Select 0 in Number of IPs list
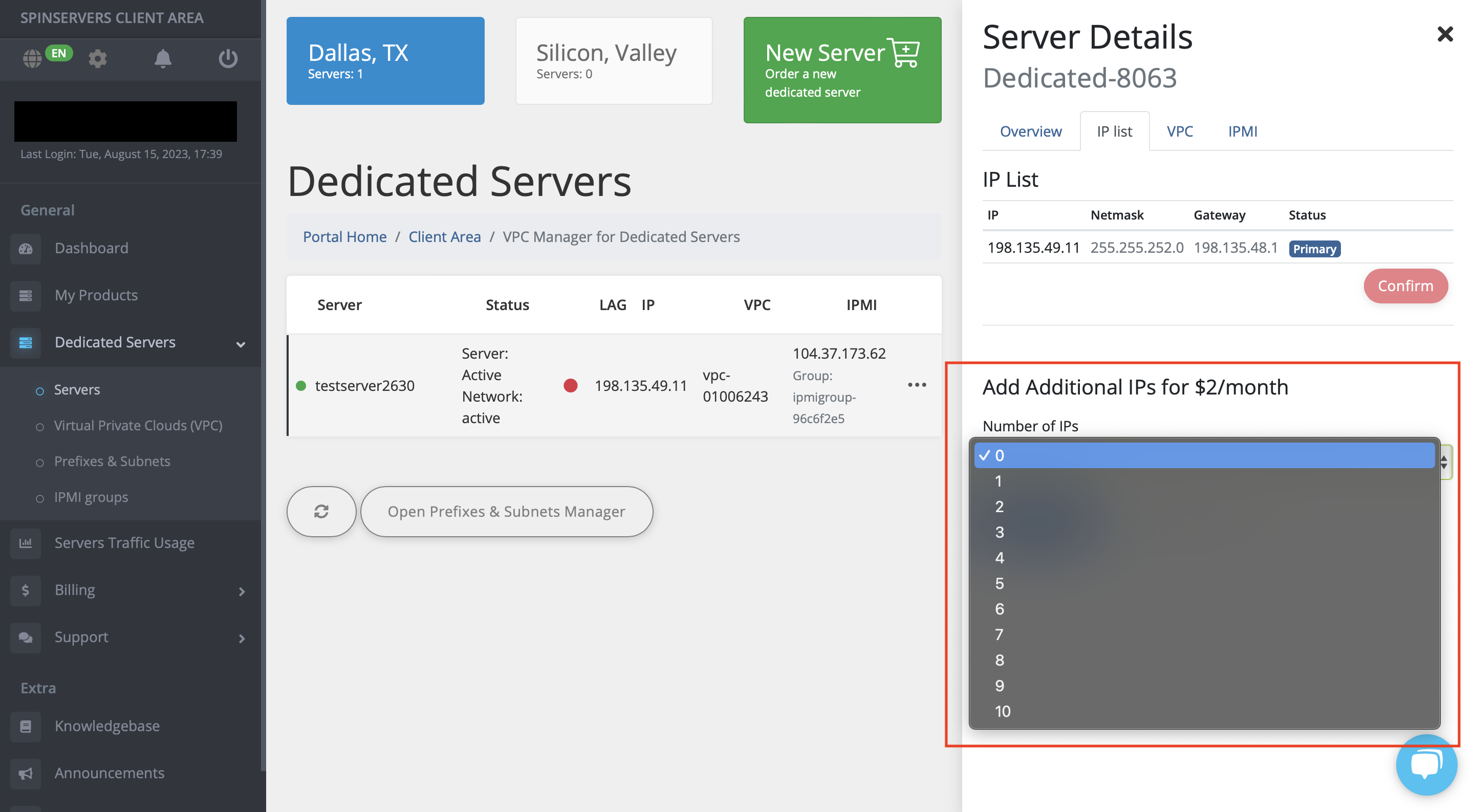1474x812 pixels. [x=1204, y=455]
